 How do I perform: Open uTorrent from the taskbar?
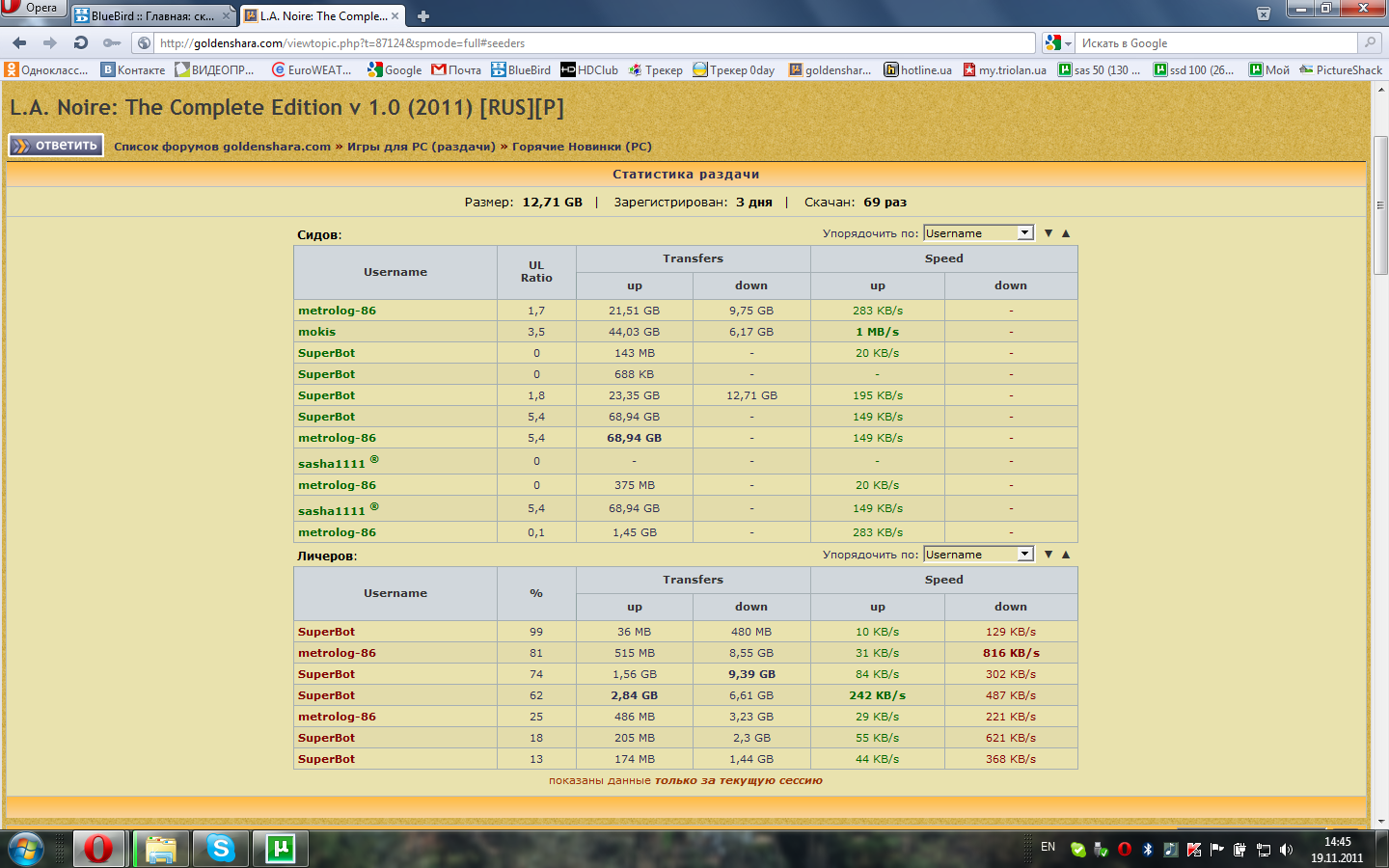point(281,849)
